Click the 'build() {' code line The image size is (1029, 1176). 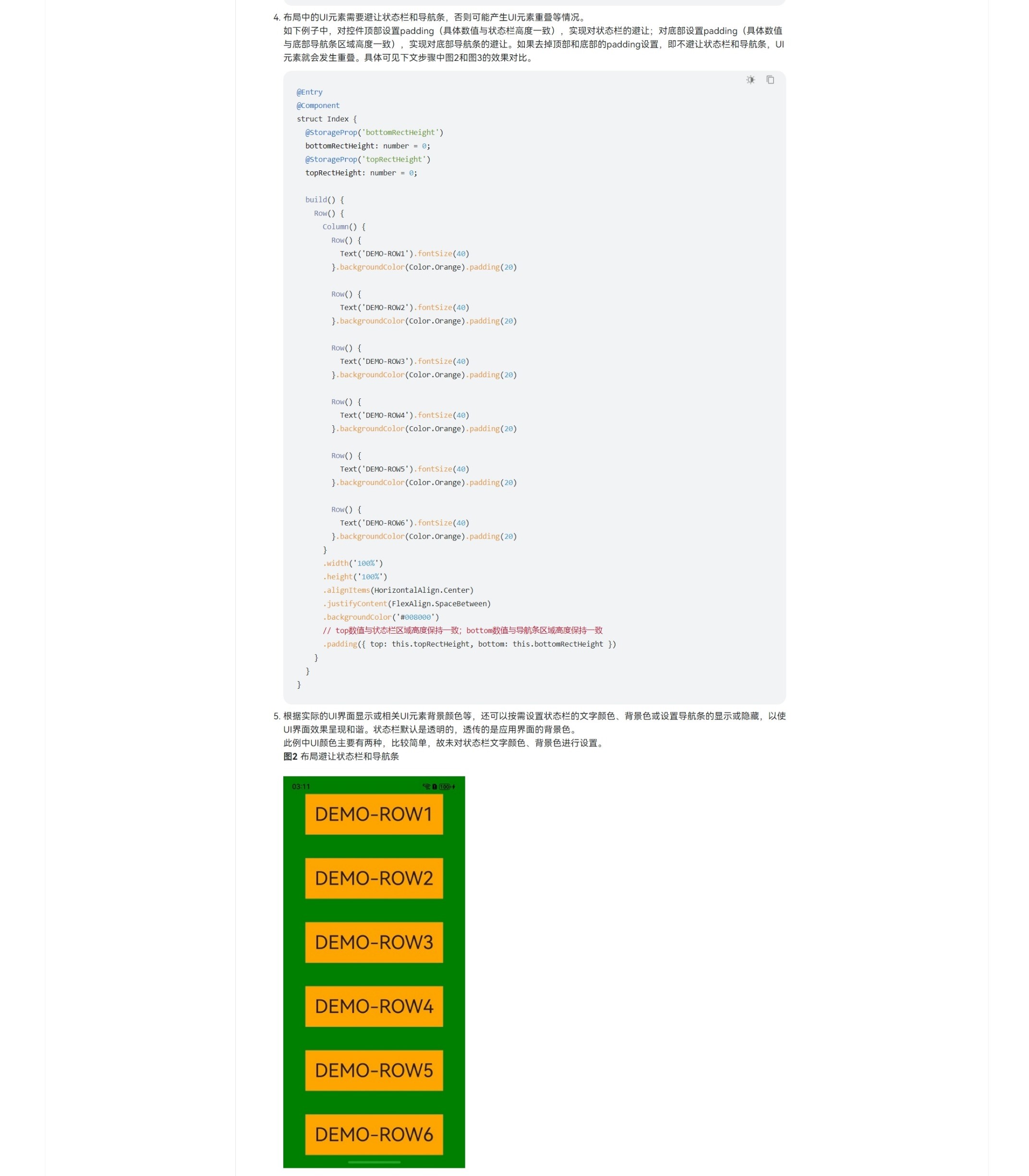(x=325, y=200)
